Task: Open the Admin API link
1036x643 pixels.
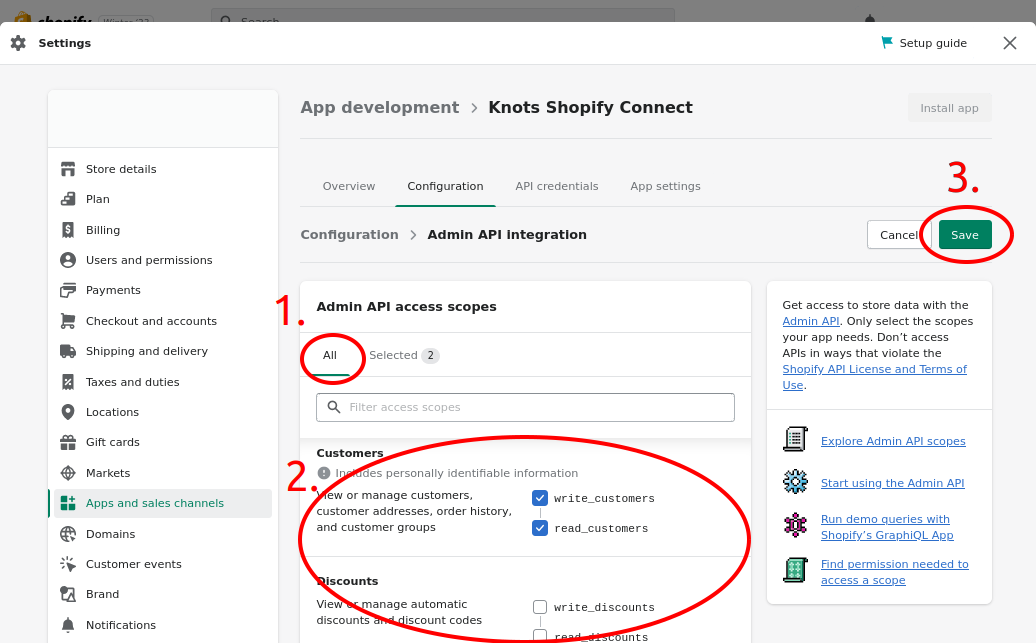Action: (x=811, y=321)
